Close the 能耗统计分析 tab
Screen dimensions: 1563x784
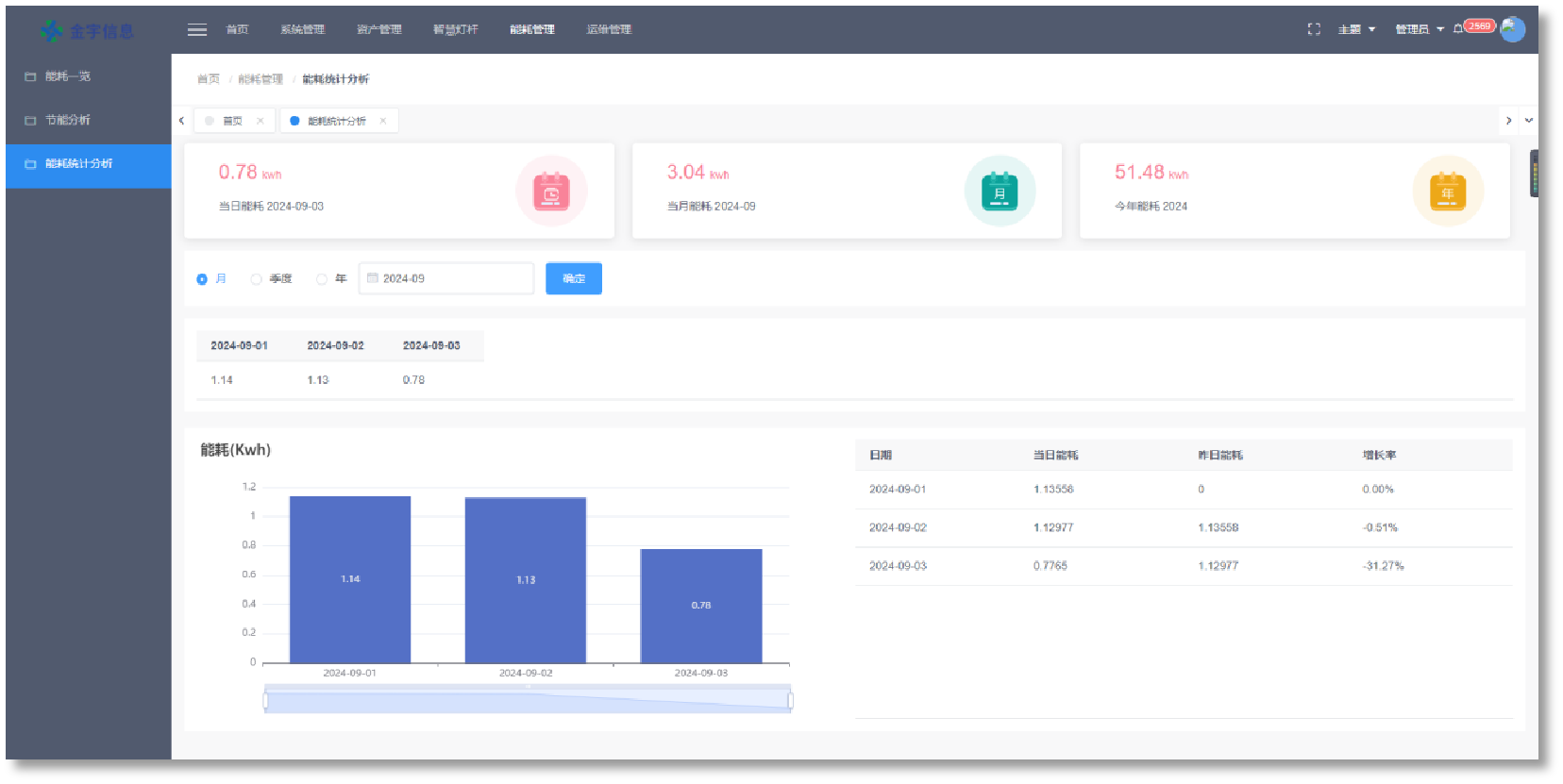click(383, 121)
